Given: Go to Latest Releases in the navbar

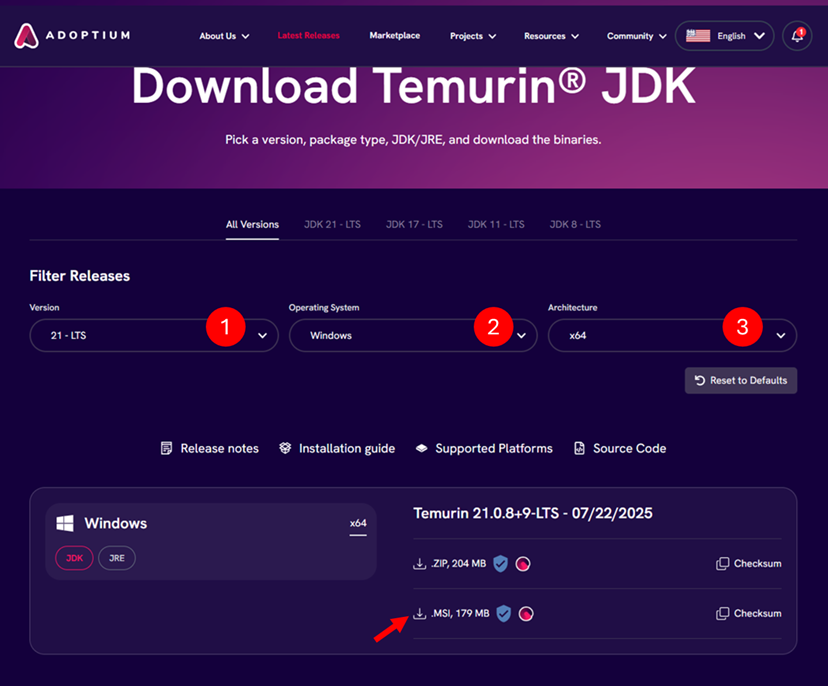Looking at the screenshot, I should (x=308, y=35).
